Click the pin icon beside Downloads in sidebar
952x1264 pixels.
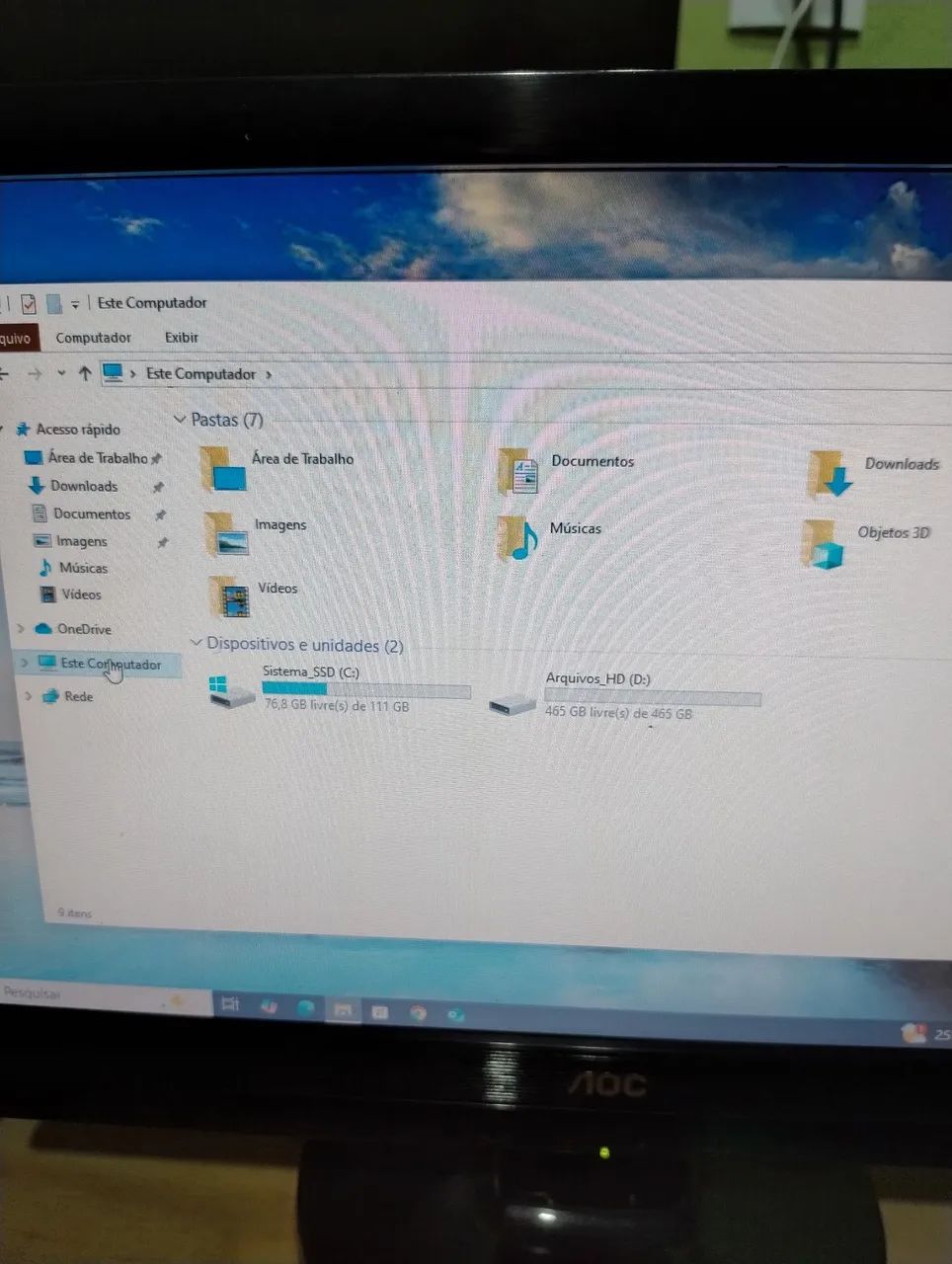click(157, 487)
